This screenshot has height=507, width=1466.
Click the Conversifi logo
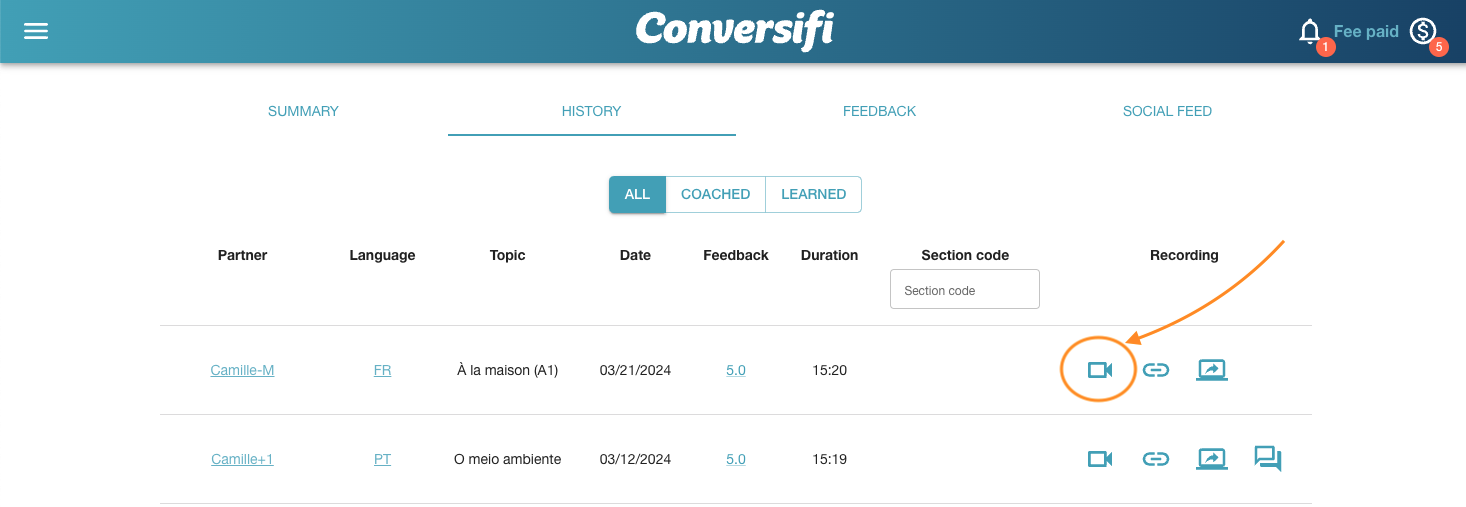tap(734, 31)
